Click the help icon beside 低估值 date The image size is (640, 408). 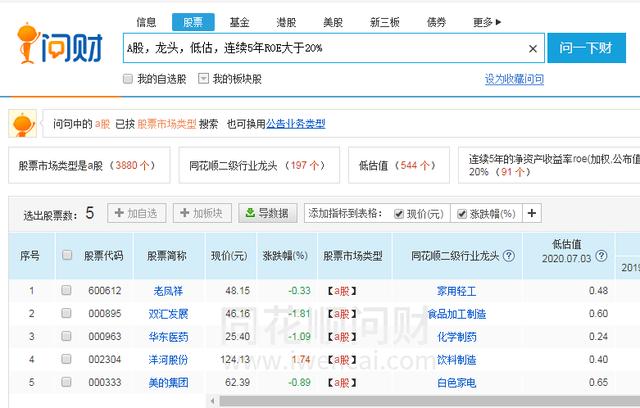pos(601,256)
